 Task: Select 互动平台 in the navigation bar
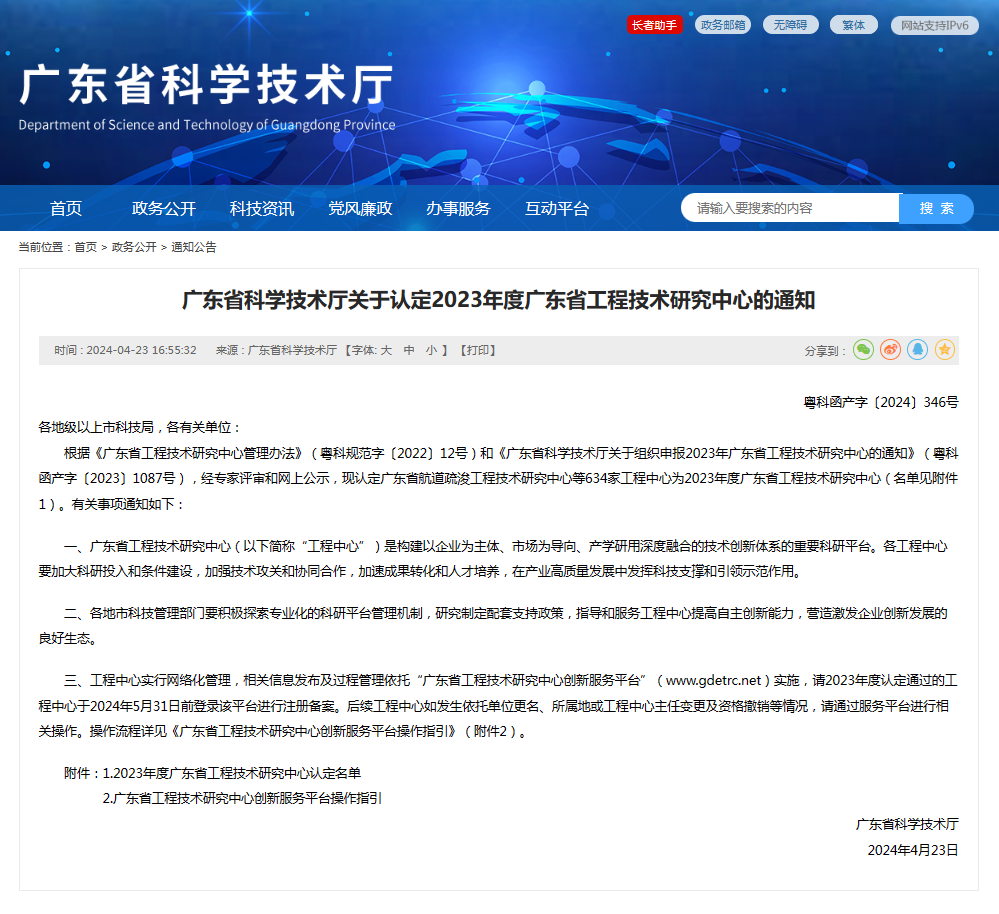[557, 209]
